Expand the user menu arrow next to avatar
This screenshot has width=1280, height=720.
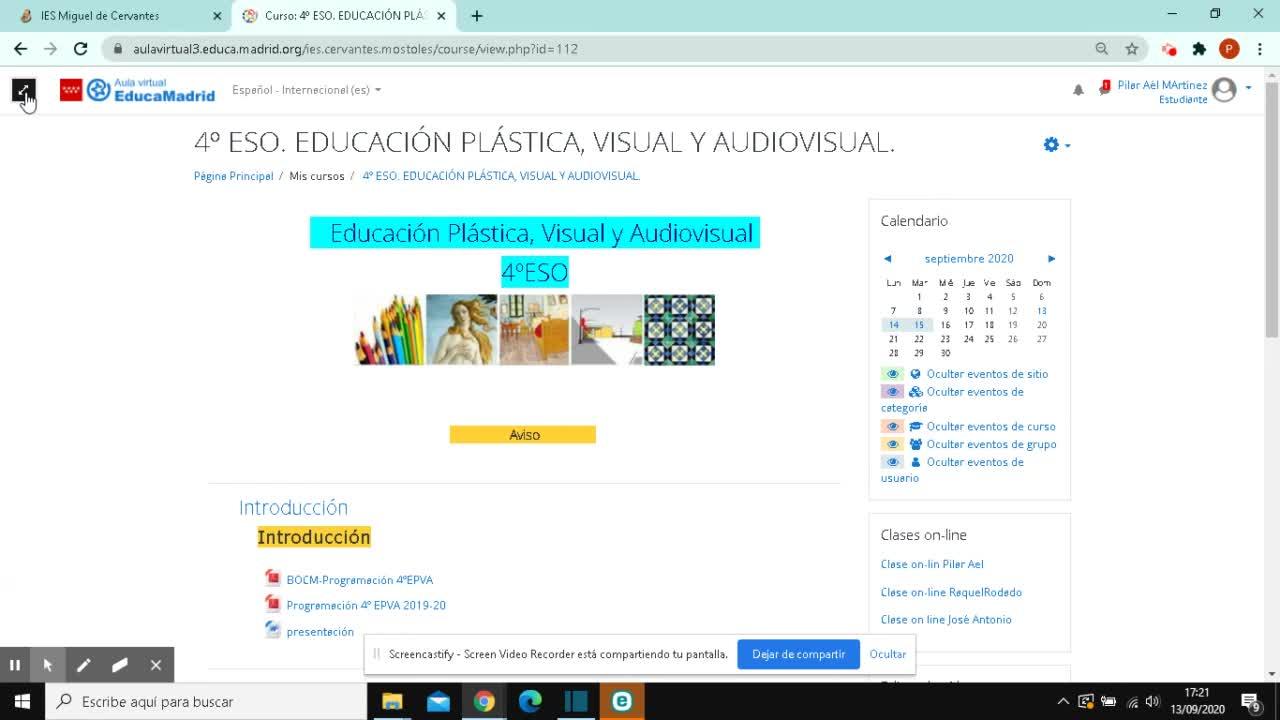(x=1248, y=89)
